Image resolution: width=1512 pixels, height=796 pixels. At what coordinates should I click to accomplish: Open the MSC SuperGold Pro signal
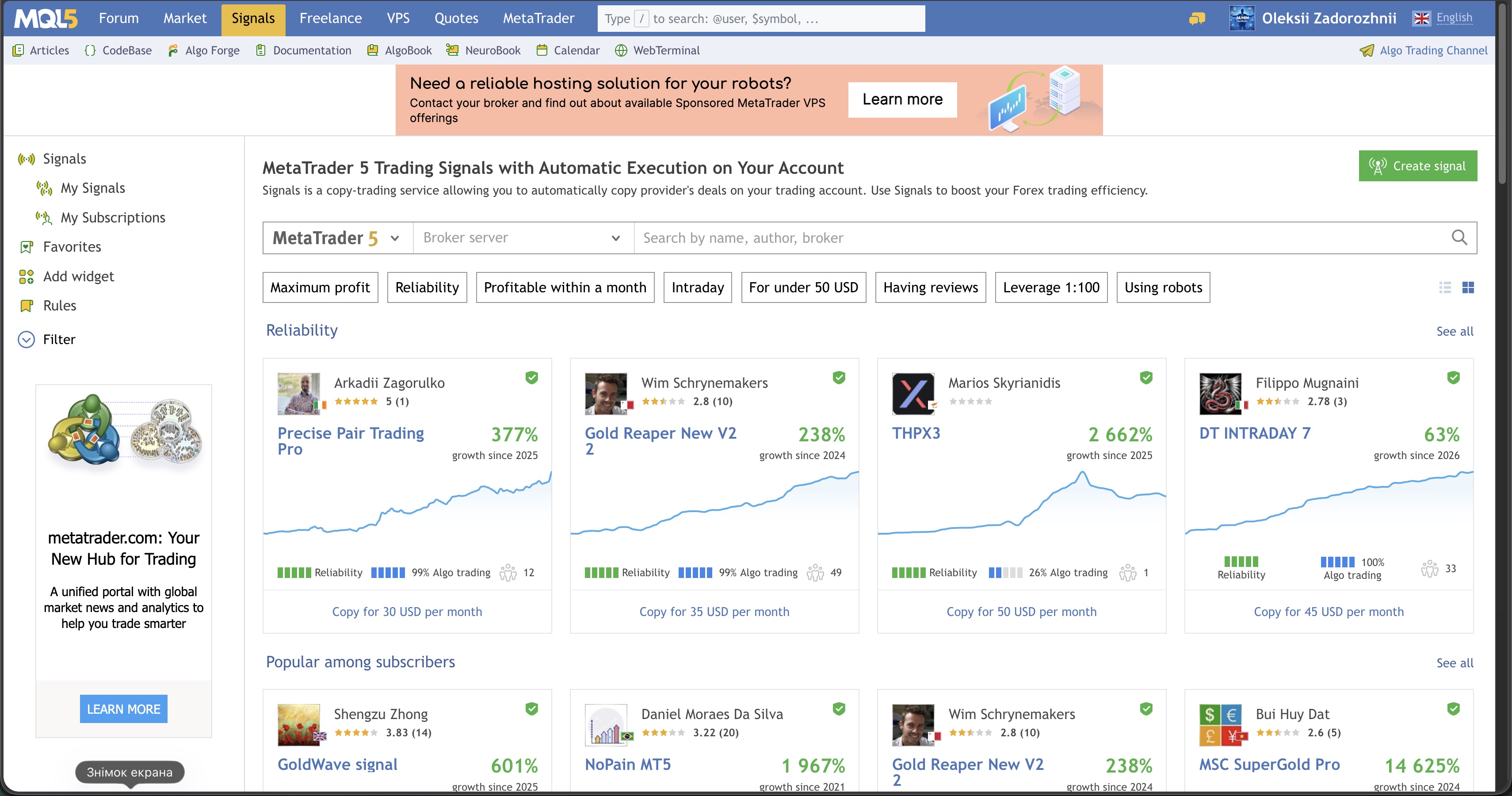1270,764
